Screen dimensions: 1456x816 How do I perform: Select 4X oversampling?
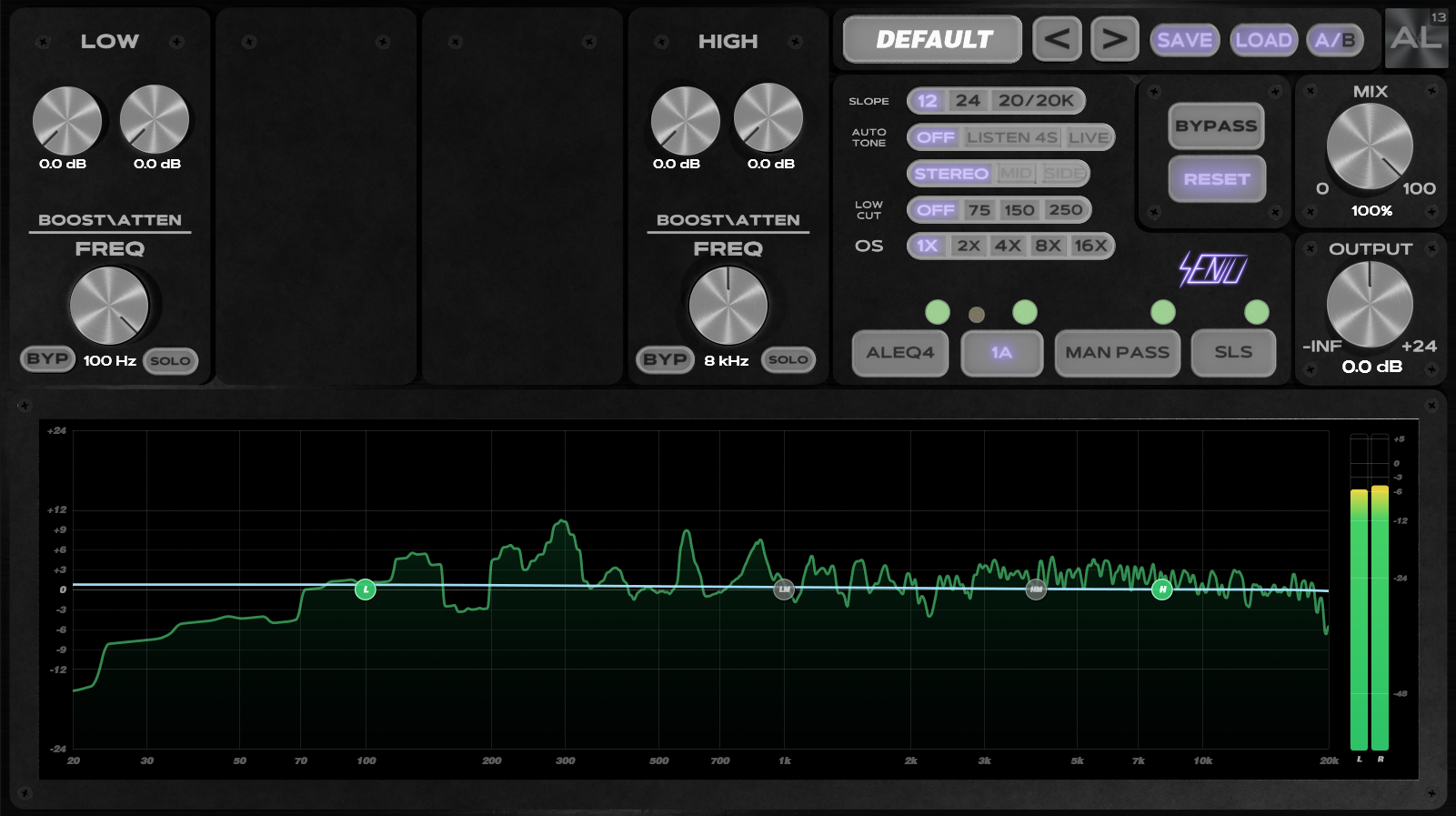[1008, 246]
